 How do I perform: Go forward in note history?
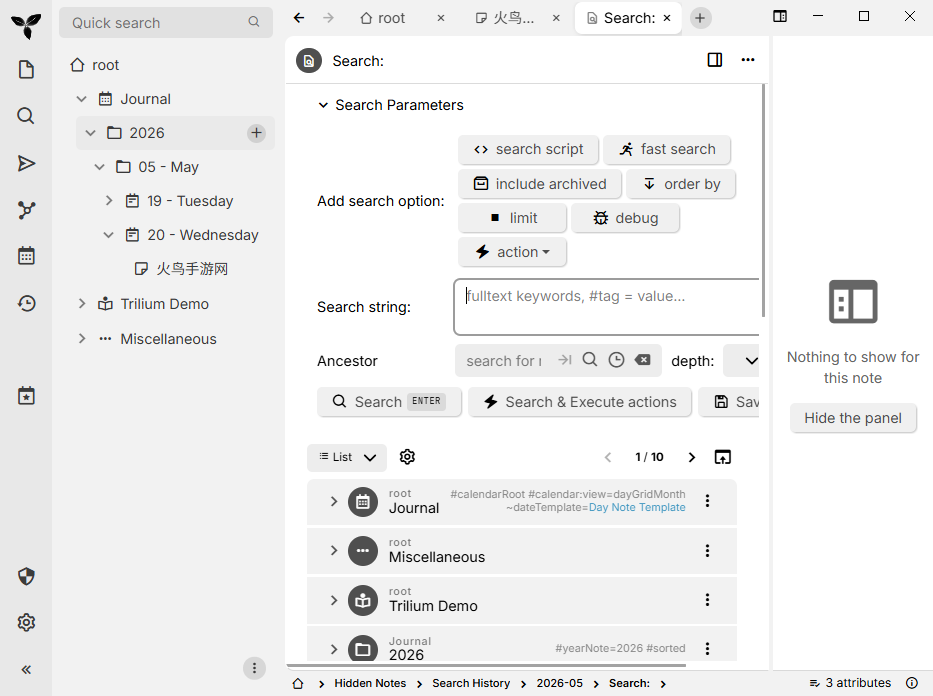(328, 18)
